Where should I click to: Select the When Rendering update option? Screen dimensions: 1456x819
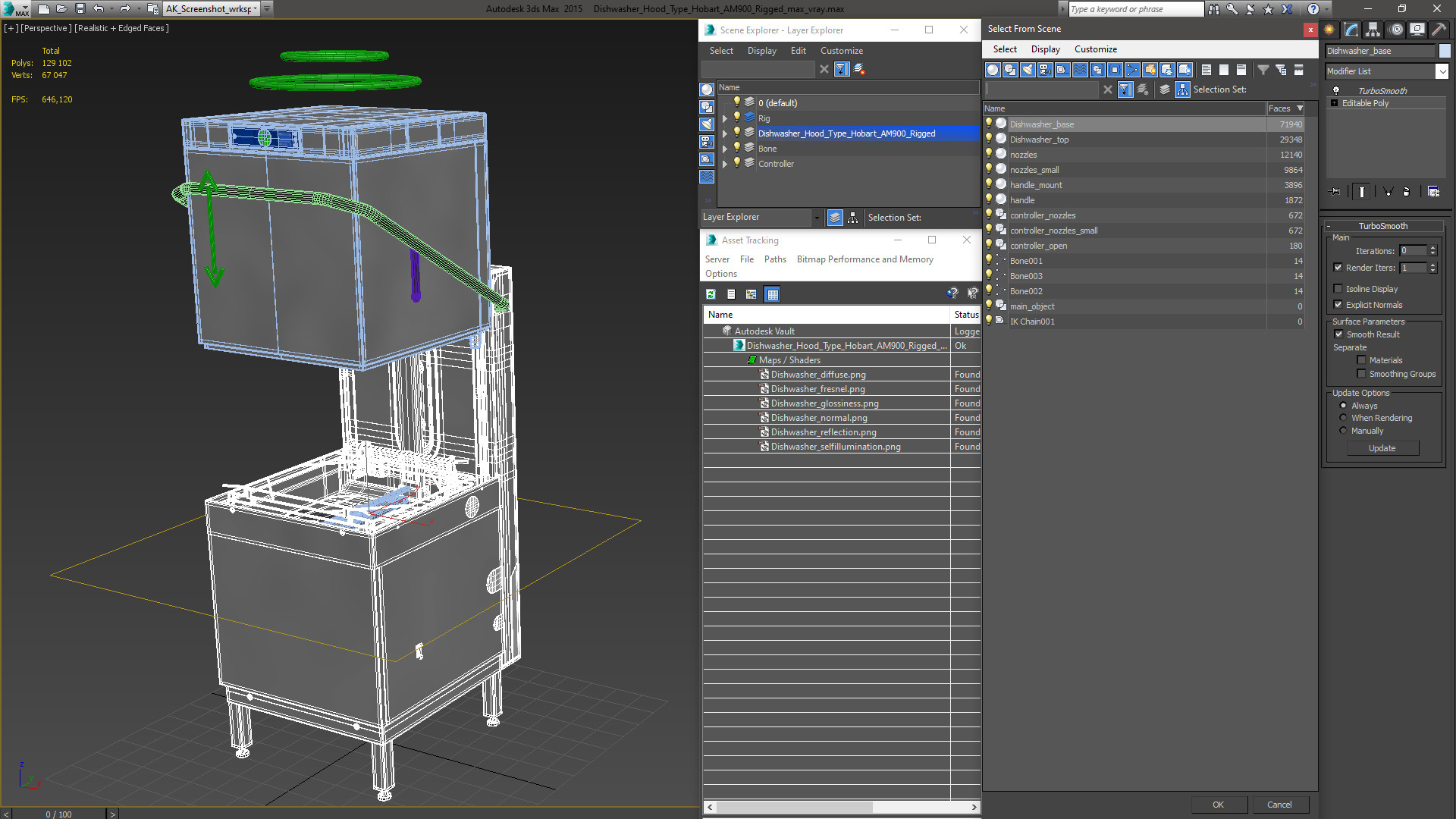pos(1343,418)
